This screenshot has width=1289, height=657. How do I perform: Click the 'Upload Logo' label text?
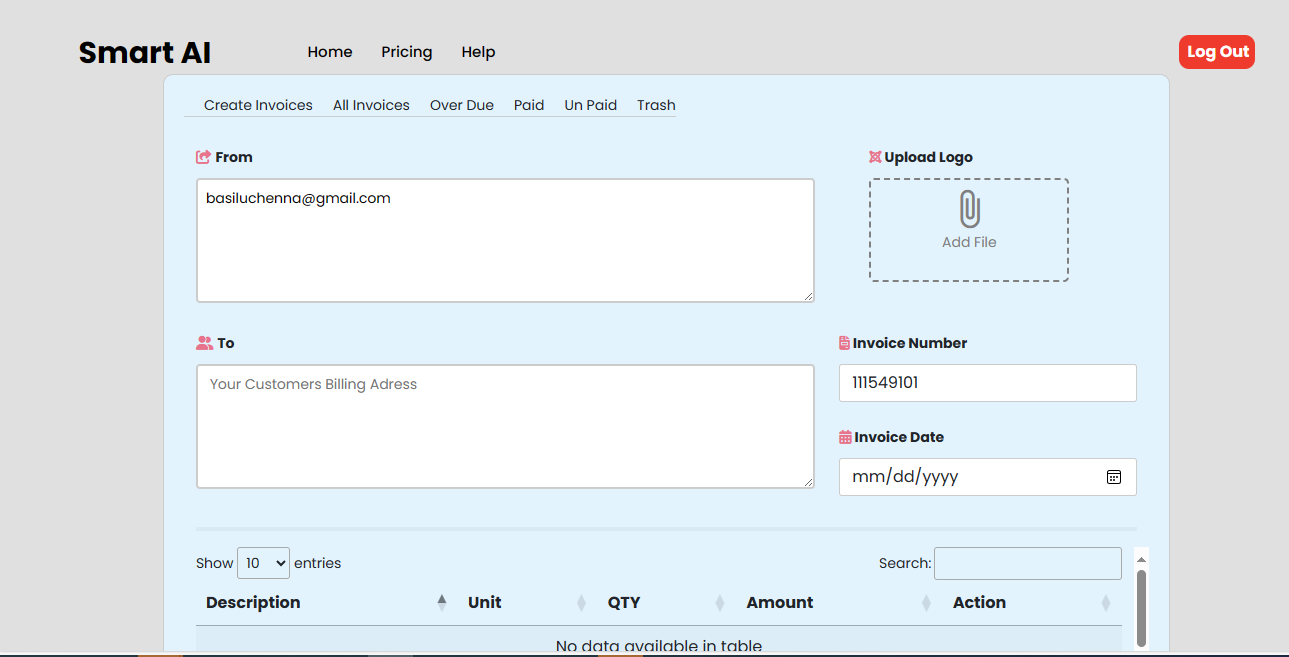[929, 157]
